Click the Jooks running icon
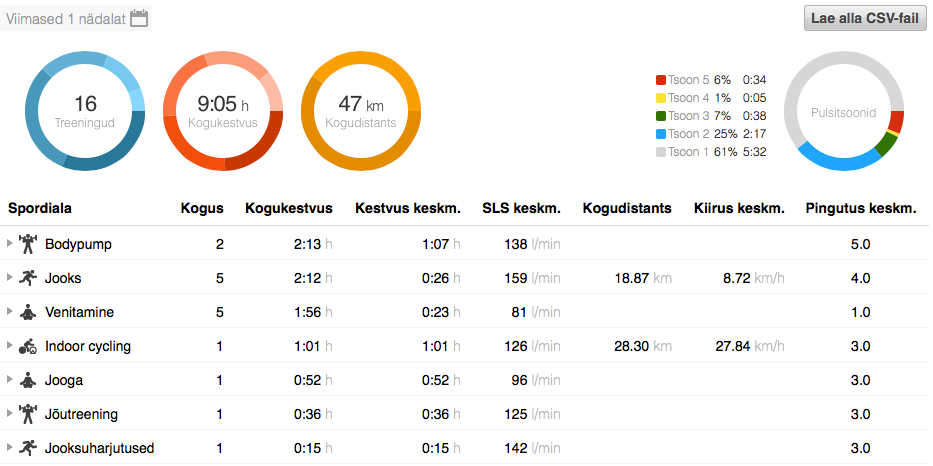Screen dimensions: 933x466 (x=27, y=277)
